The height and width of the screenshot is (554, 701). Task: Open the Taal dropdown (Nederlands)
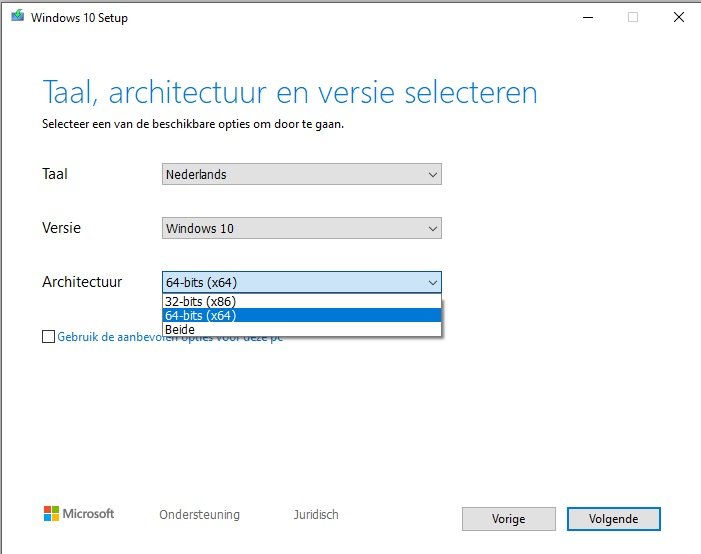302,174
